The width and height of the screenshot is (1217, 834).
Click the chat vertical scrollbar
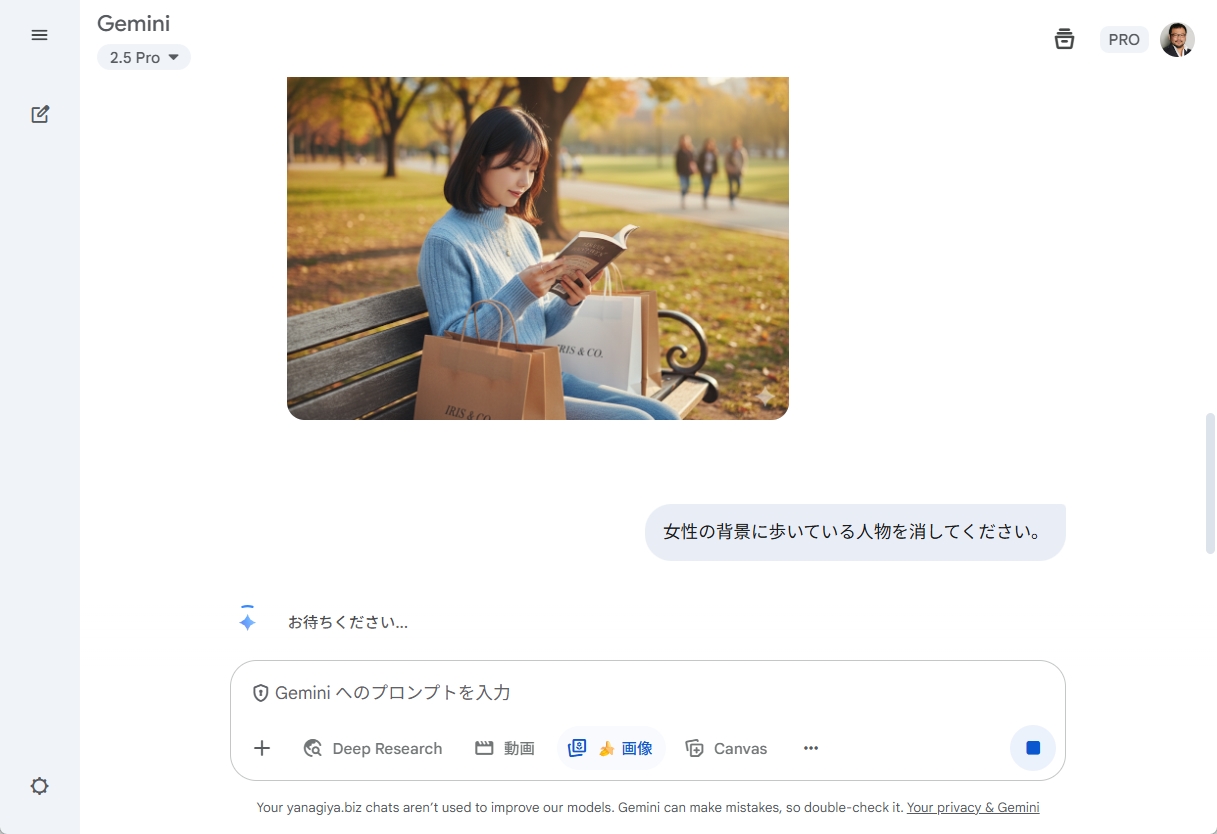click(1210, 483)
